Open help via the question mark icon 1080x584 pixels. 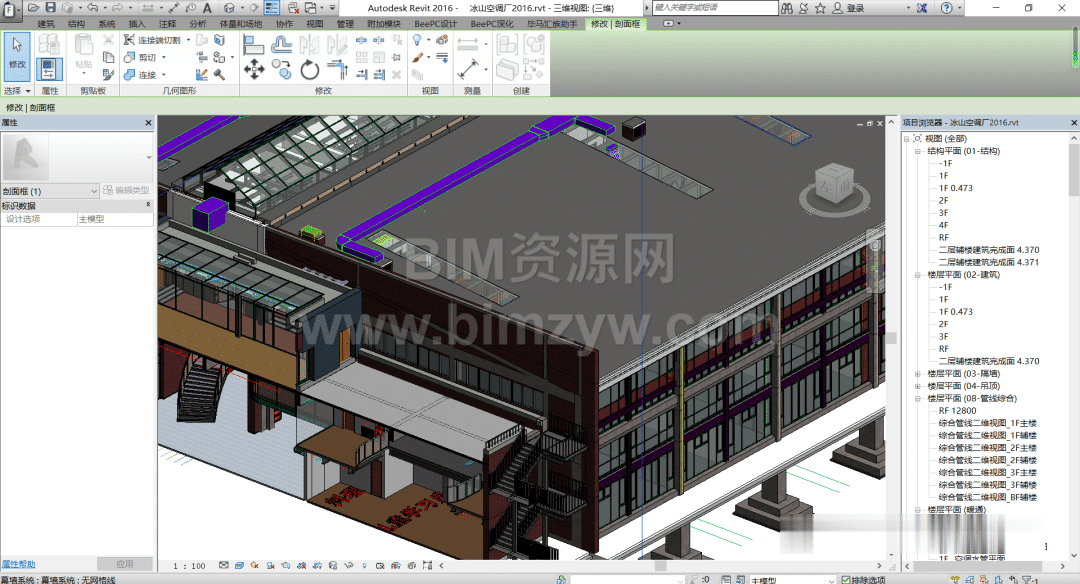947,8
